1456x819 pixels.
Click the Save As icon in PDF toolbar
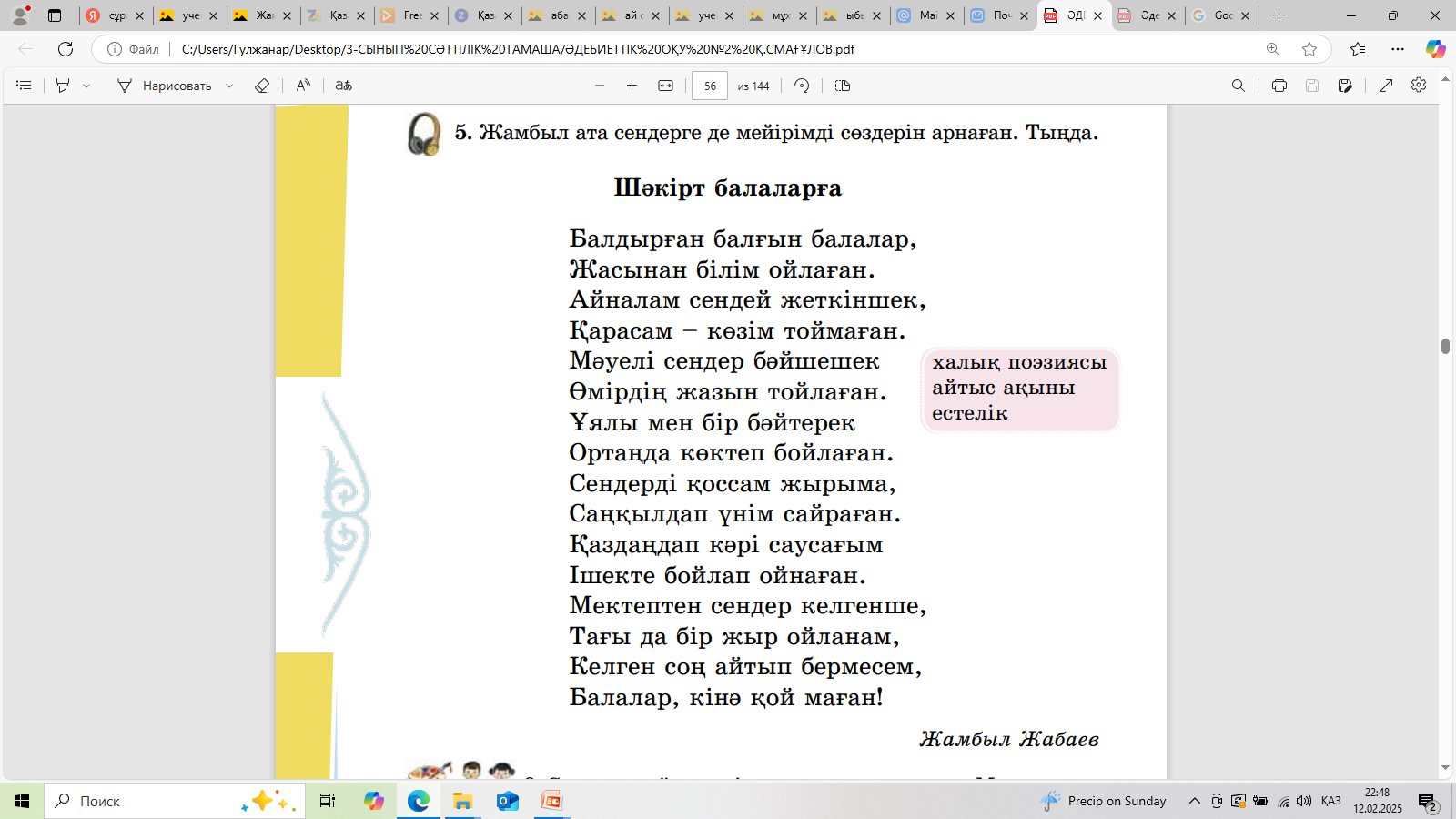point(1345,86)
